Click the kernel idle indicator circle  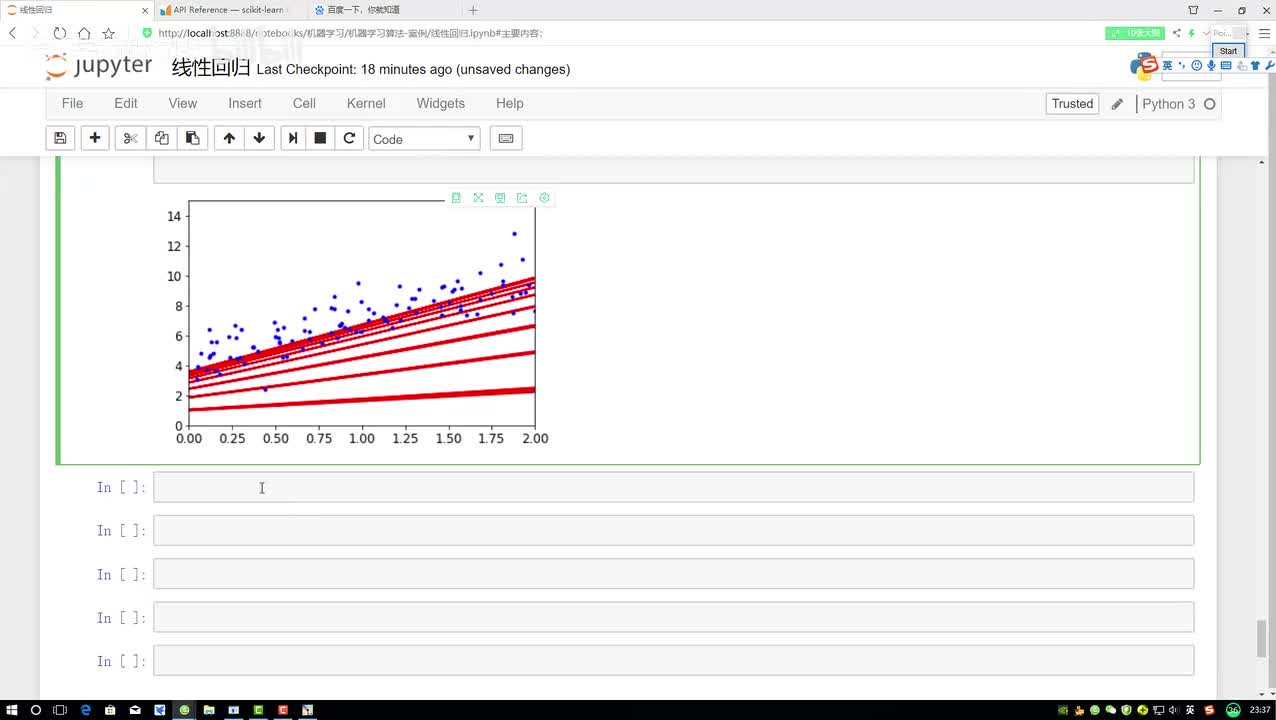(x=1209, y=104)
